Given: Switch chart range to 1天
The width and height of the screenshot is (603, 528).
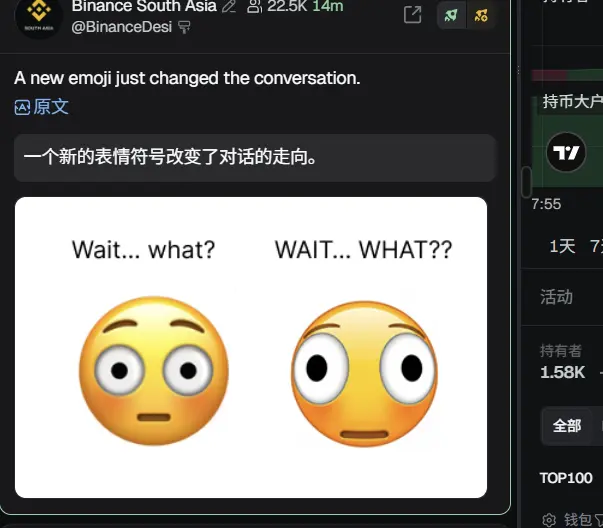Looking at the screenshot, I should 562,246.
